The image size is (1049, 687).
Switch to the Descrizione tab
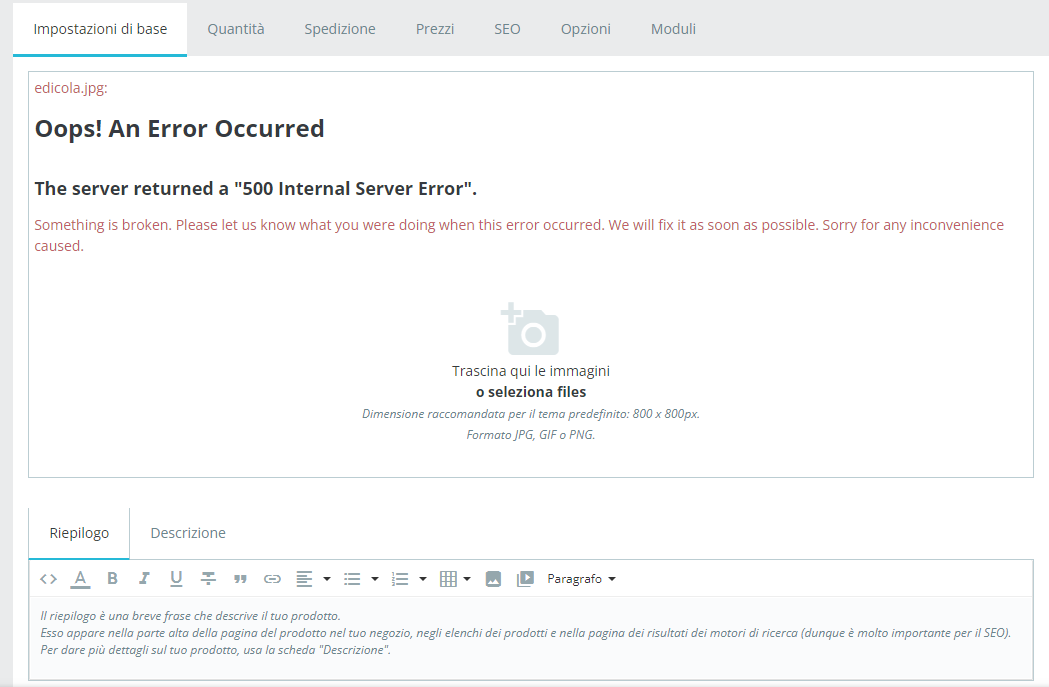pyautogui.click(x=188, y=533)
